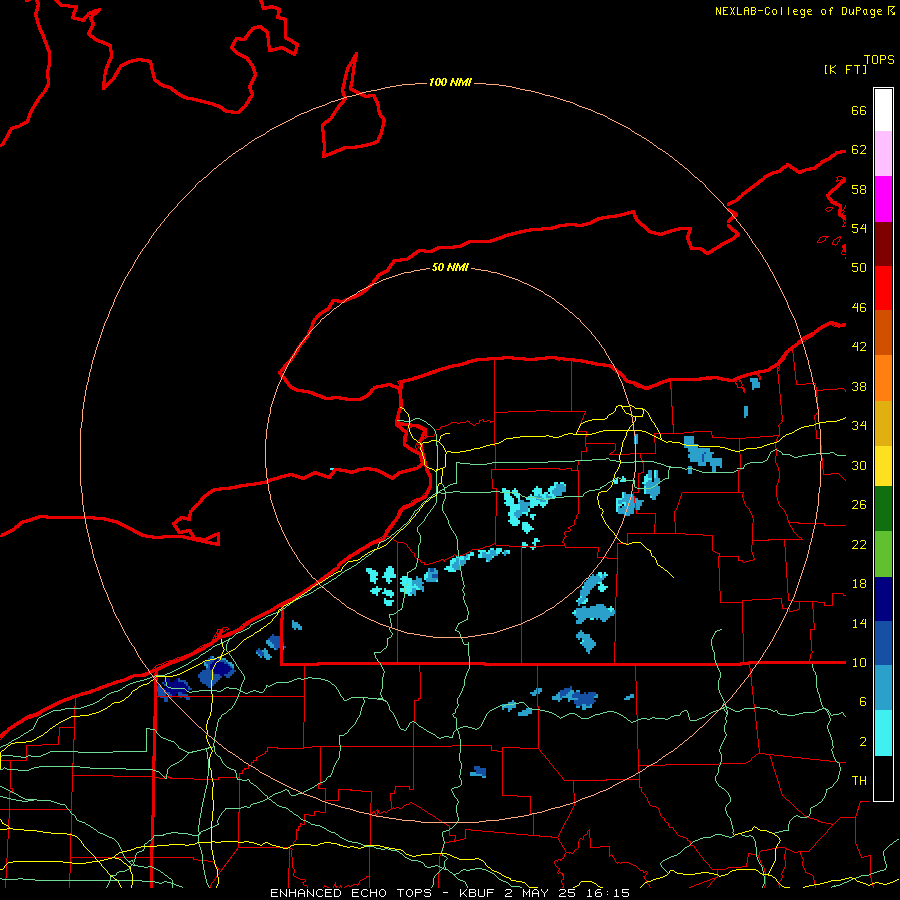This screenshot has height=900, width=900.
Task: Click the legend value 50
Action: point(859,268)
